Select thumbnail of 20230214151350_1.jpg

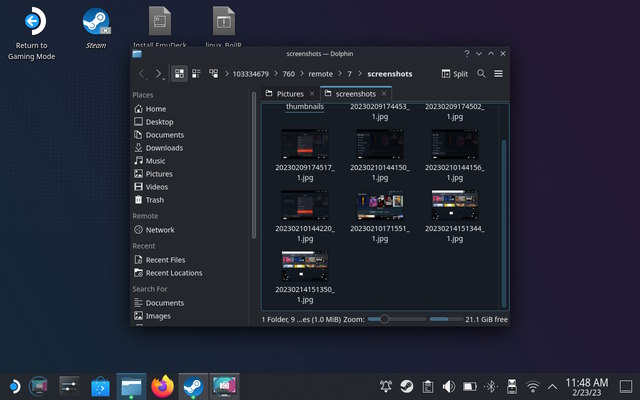(x=305, y=266)
